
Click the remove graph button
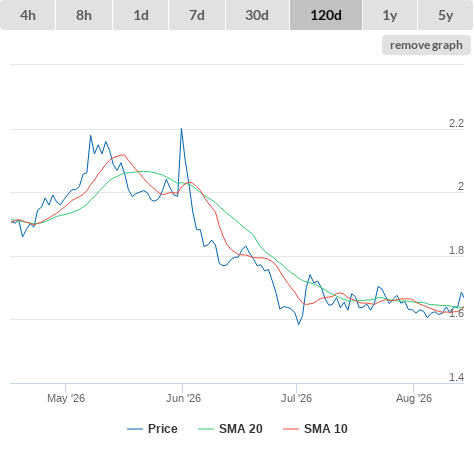click(x=426, y=45)
